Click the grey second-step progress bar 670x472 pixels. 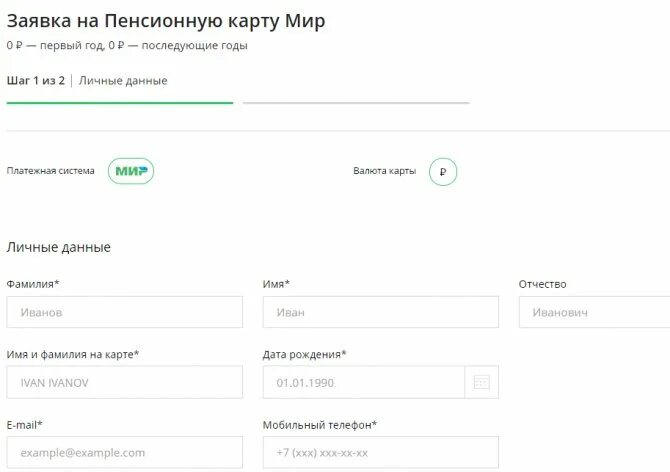pos(356,103)
